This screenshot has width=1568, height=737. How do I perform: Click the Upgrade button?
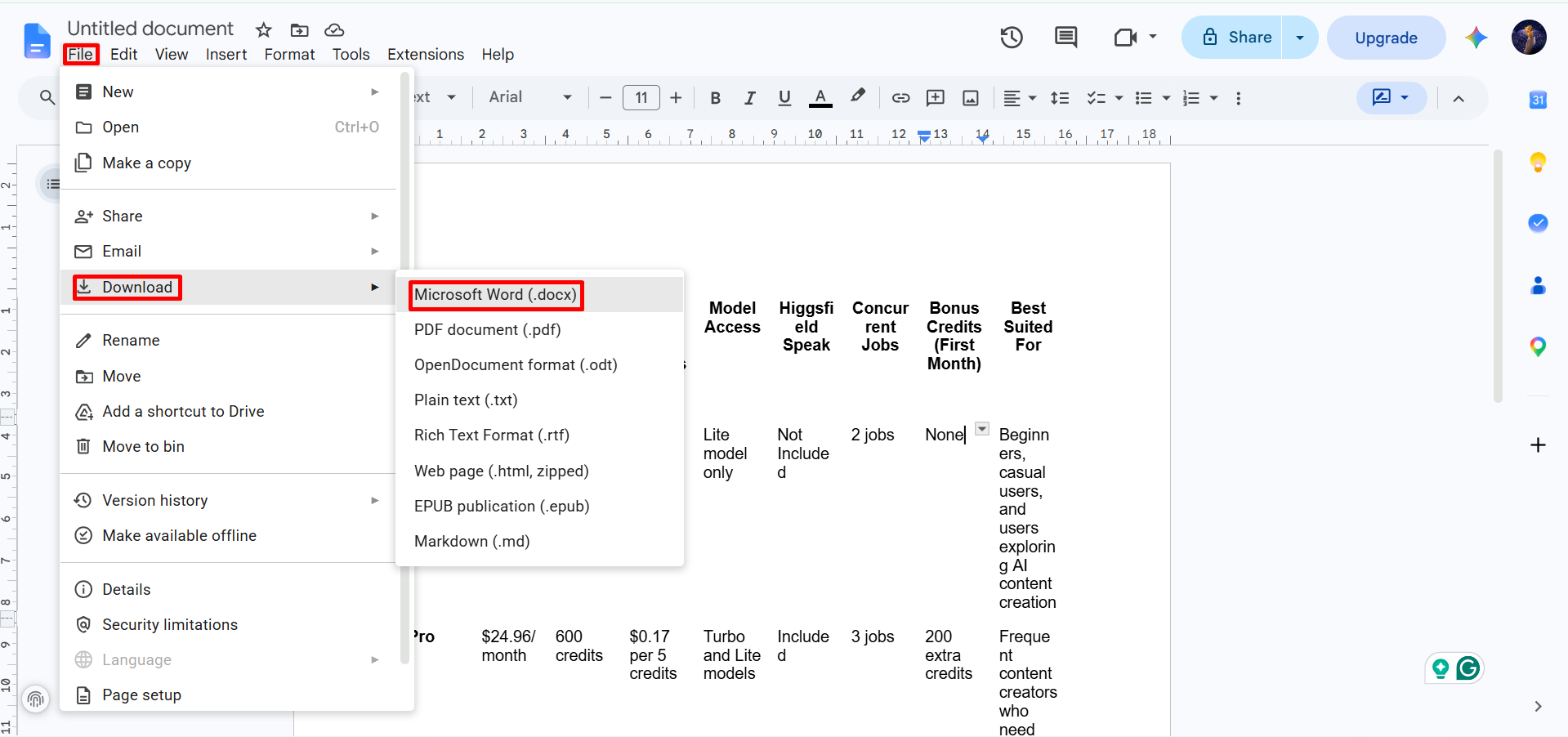[1386, 38]
